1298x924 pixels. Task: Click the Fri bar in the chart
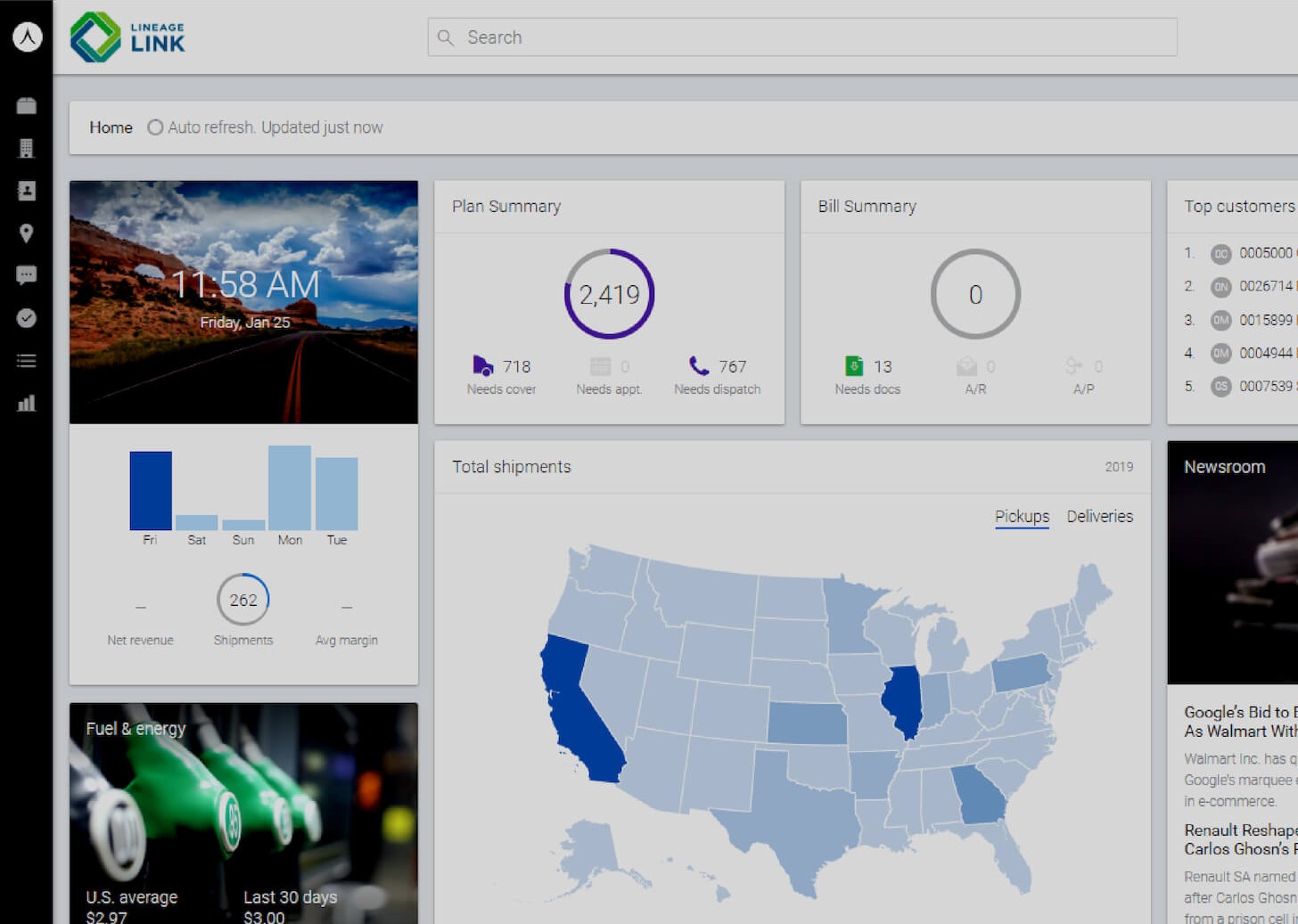151,491
